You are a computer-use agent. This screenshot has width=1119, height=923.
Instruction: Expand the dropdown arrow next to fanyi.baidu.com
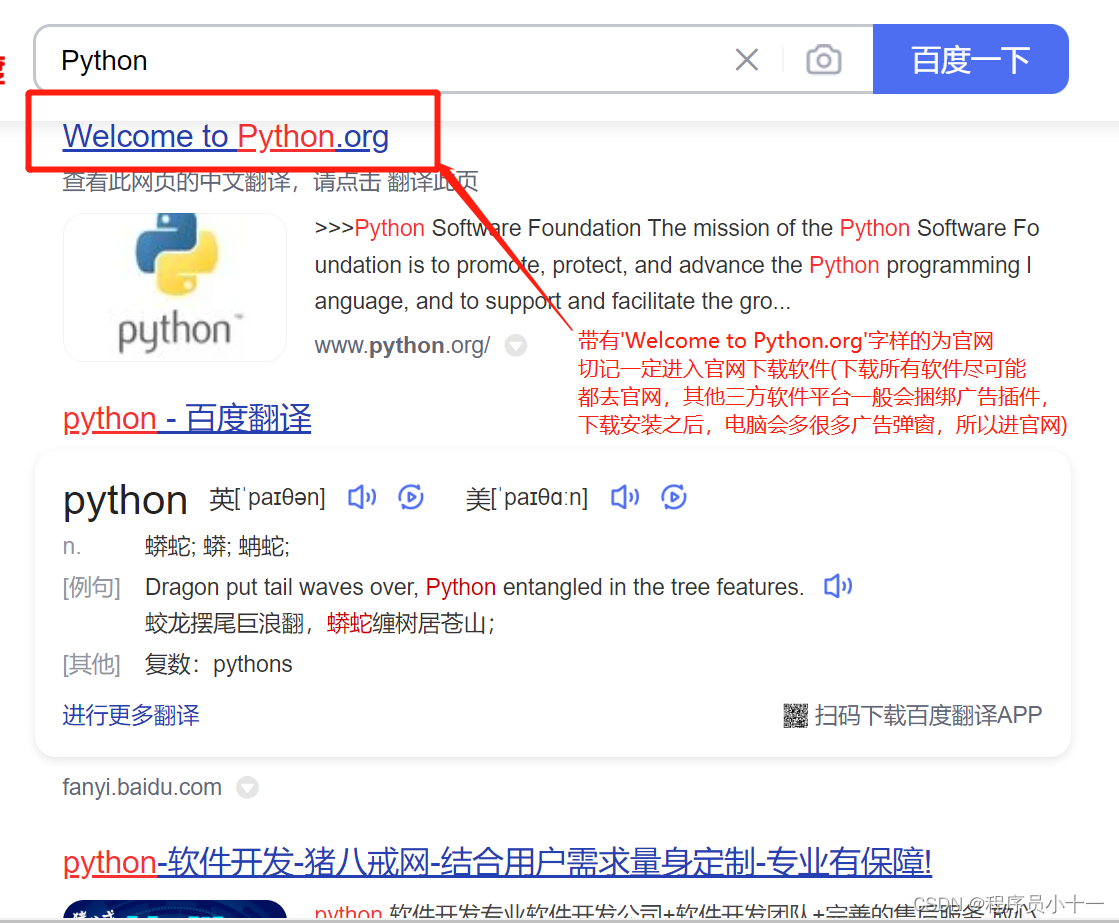pyautogui.click(x=247, y=787)
